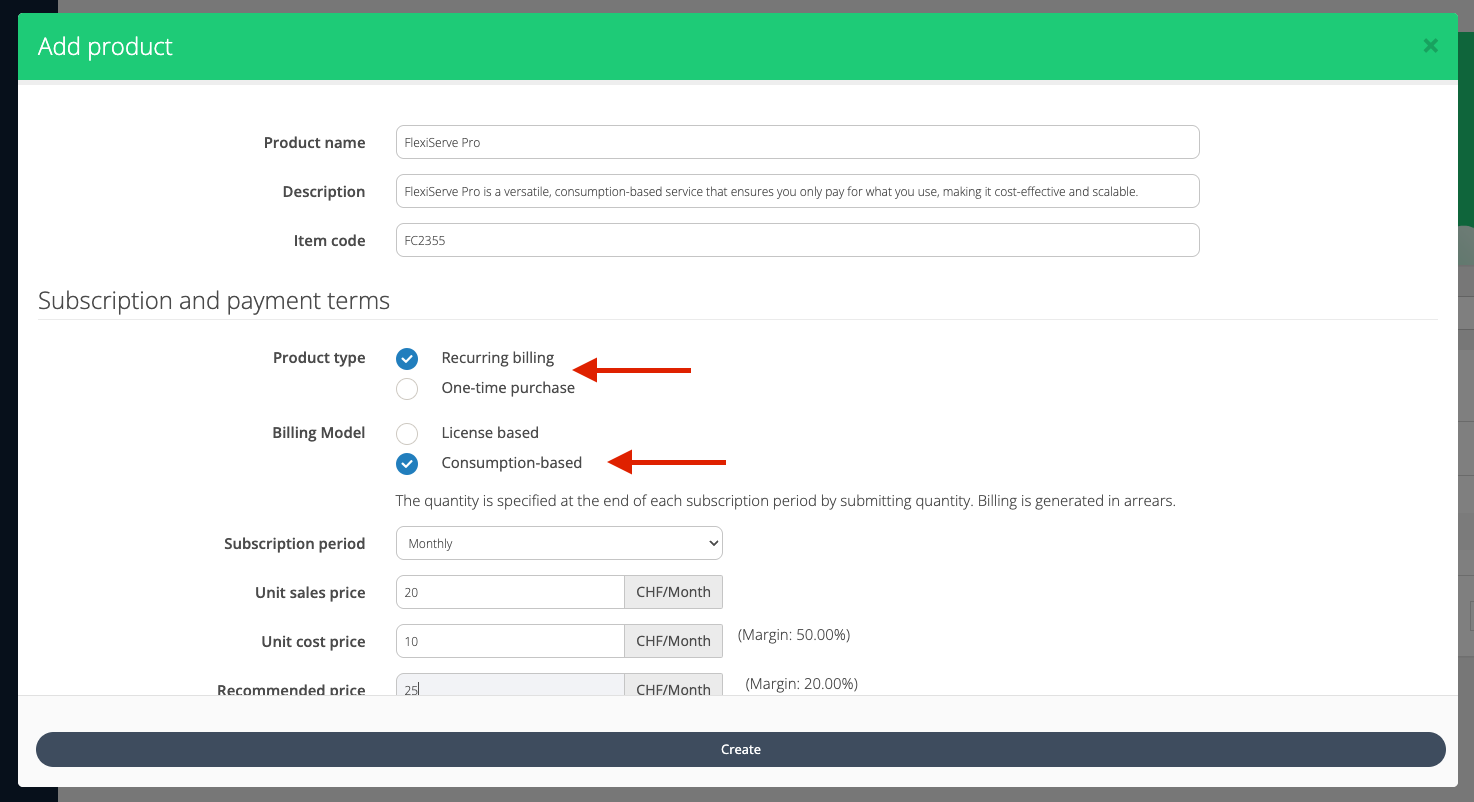Click the Unit sales price input
This screenshot has height=802, width=1474.
click(x=510, y=592)
